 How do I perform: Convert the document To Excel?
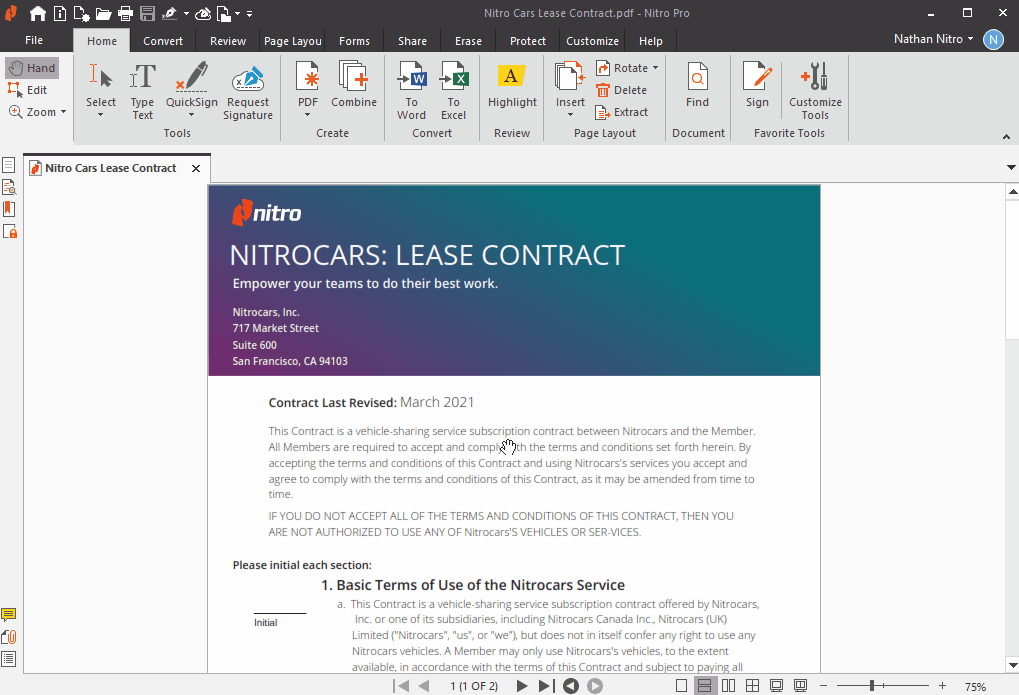[x=454, y=90]
